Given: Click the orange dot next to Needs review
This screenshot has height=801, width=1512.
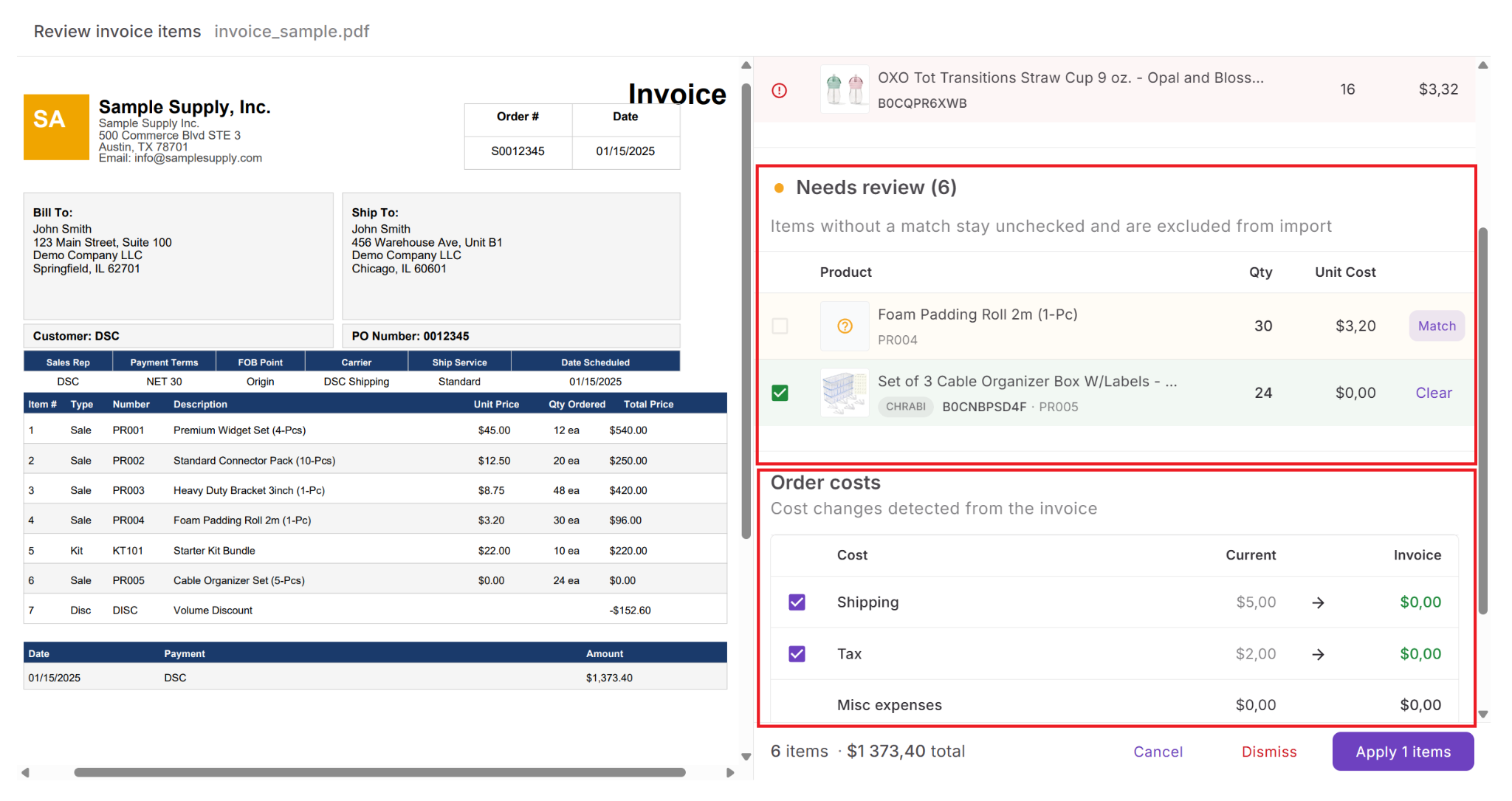Looking at the screenshot, I should (x=778, y=188).
